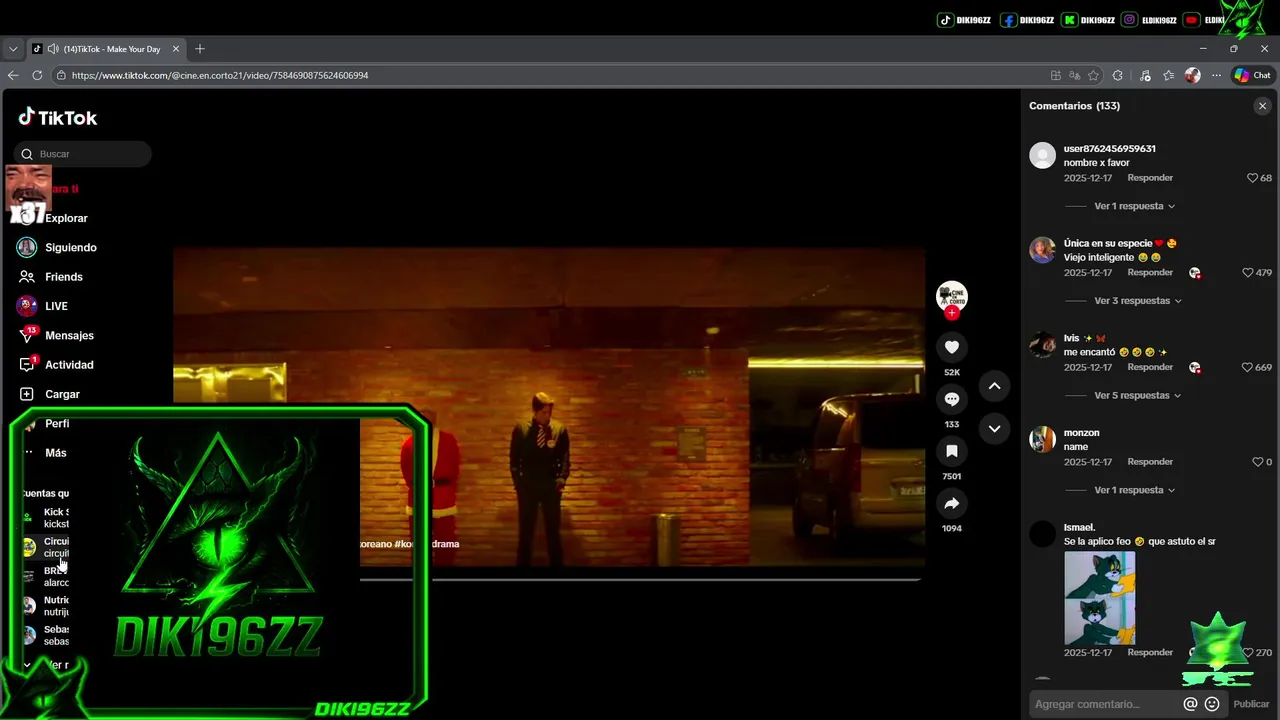
Task: Open the browser extensions puzzle icon
Action: pos(1118,75)
